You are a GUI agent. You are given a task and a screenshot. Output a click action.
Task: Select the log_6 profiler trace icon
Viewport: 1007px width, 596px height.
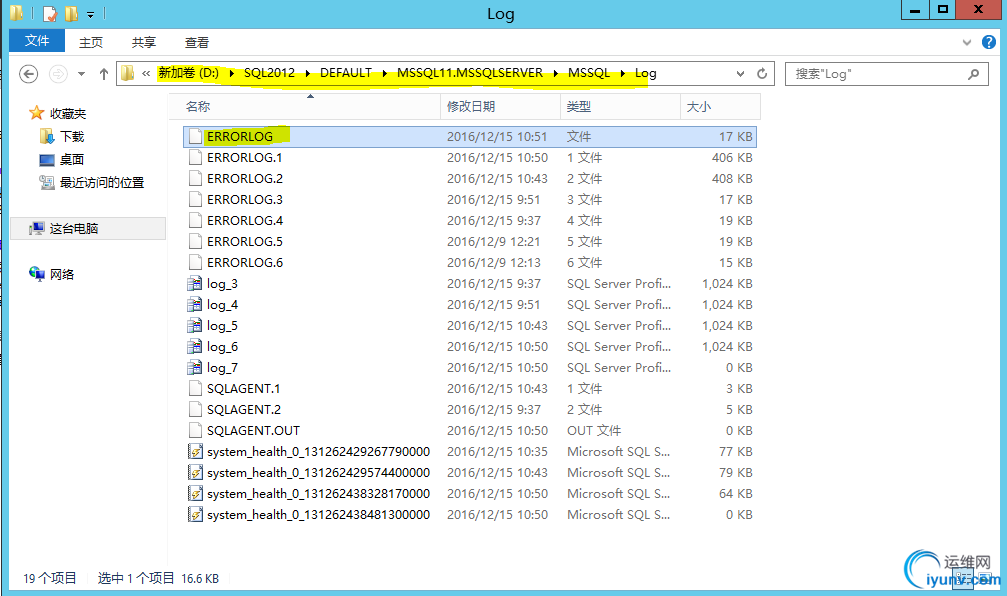pos(195,347)
